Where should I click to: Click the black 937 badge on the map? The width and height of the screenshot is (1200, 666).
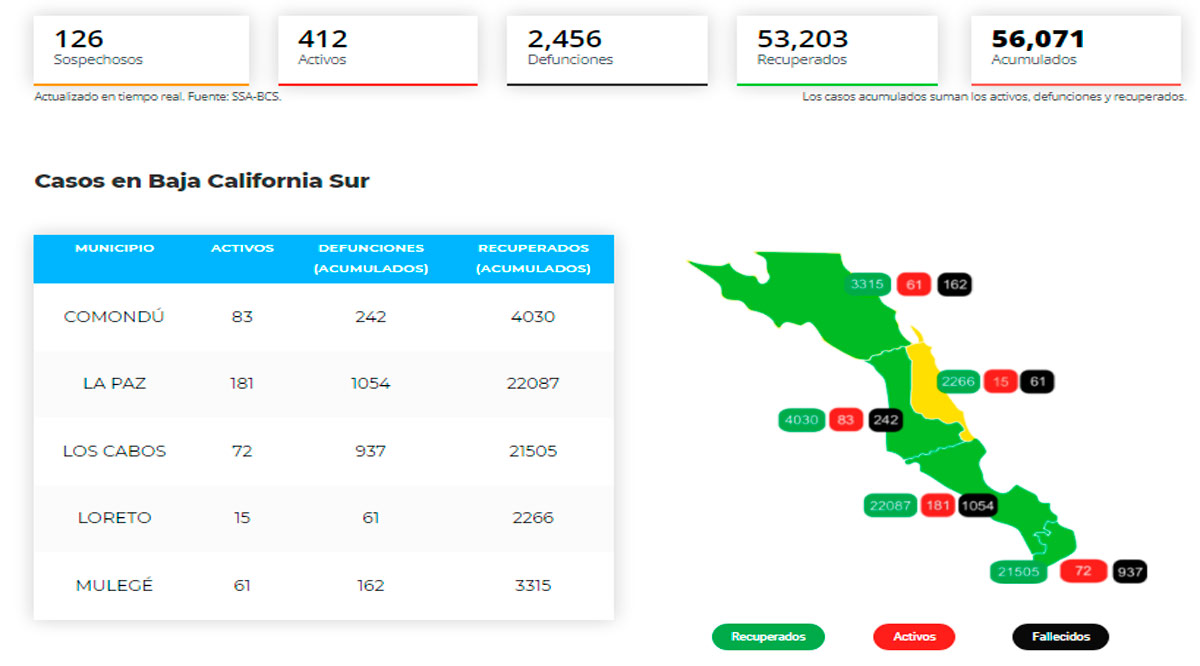click(1130, 572)
